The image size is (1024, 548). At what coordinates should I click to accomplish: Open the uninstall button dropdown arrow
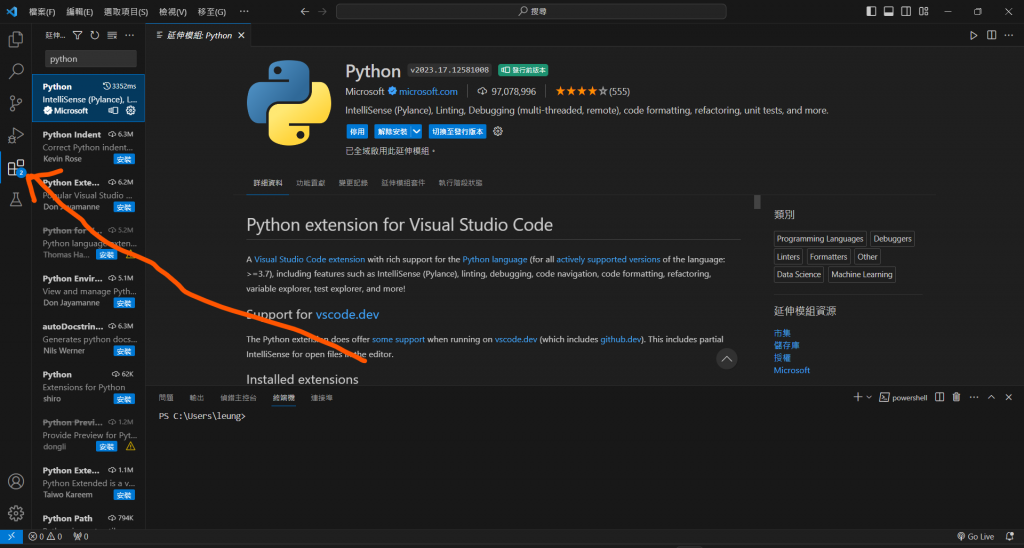point(417,131)
